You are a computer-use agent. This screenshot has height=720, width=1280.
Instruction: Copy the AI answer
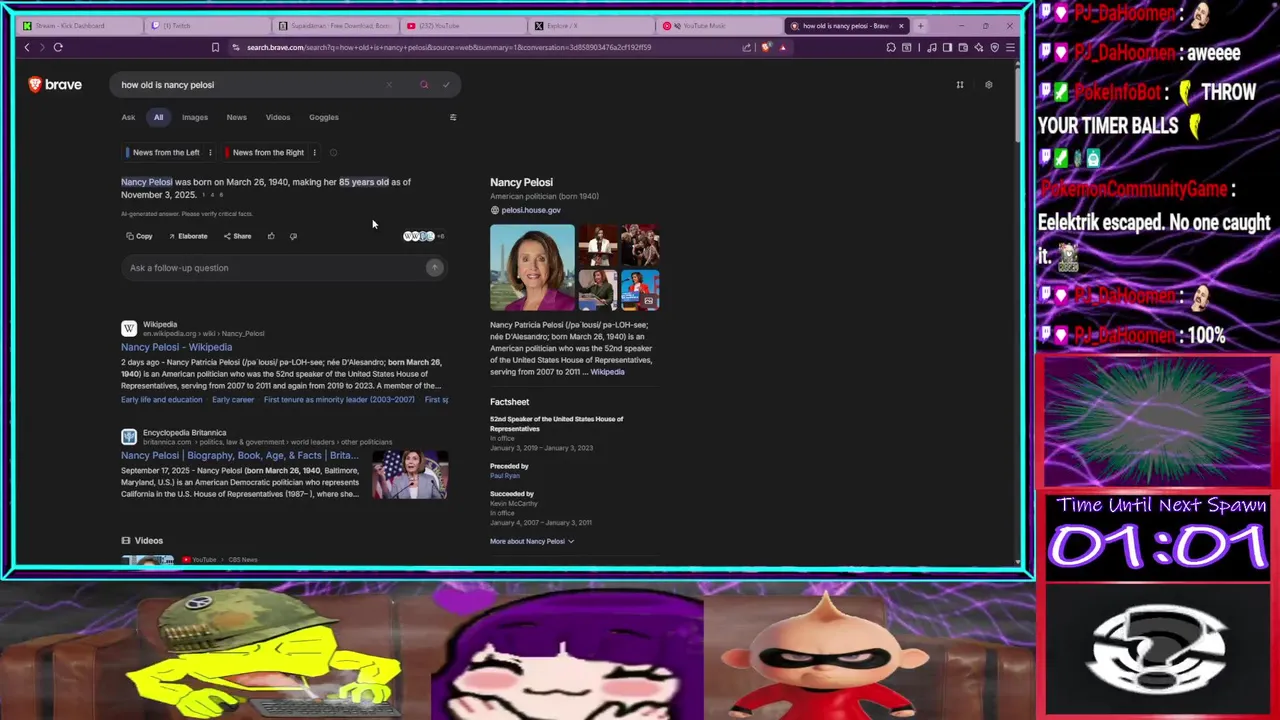[139, 236]
